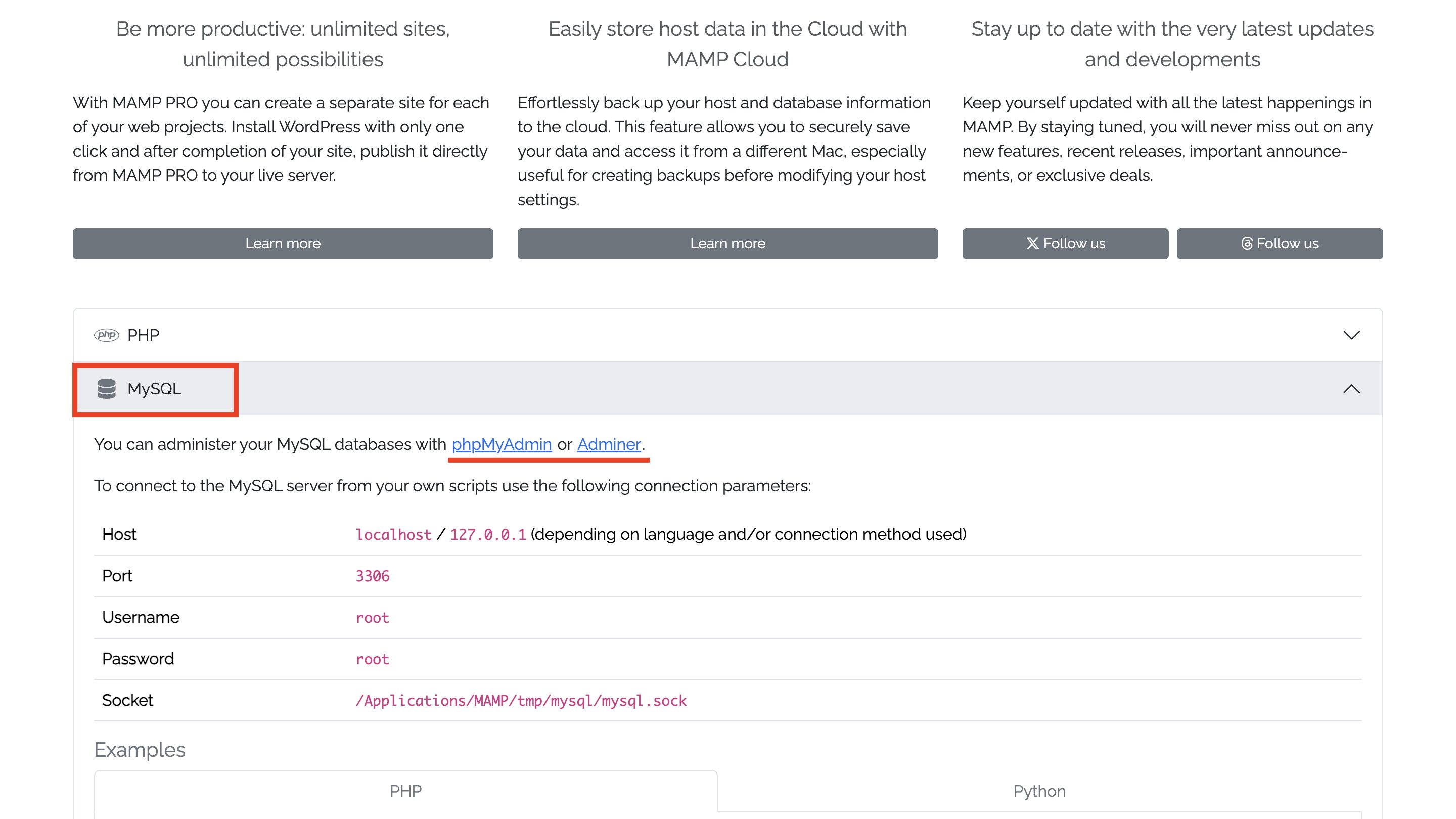Expand the PHP section chevron
Viewport: 1456px width, 819px height.
[1351, 335]
